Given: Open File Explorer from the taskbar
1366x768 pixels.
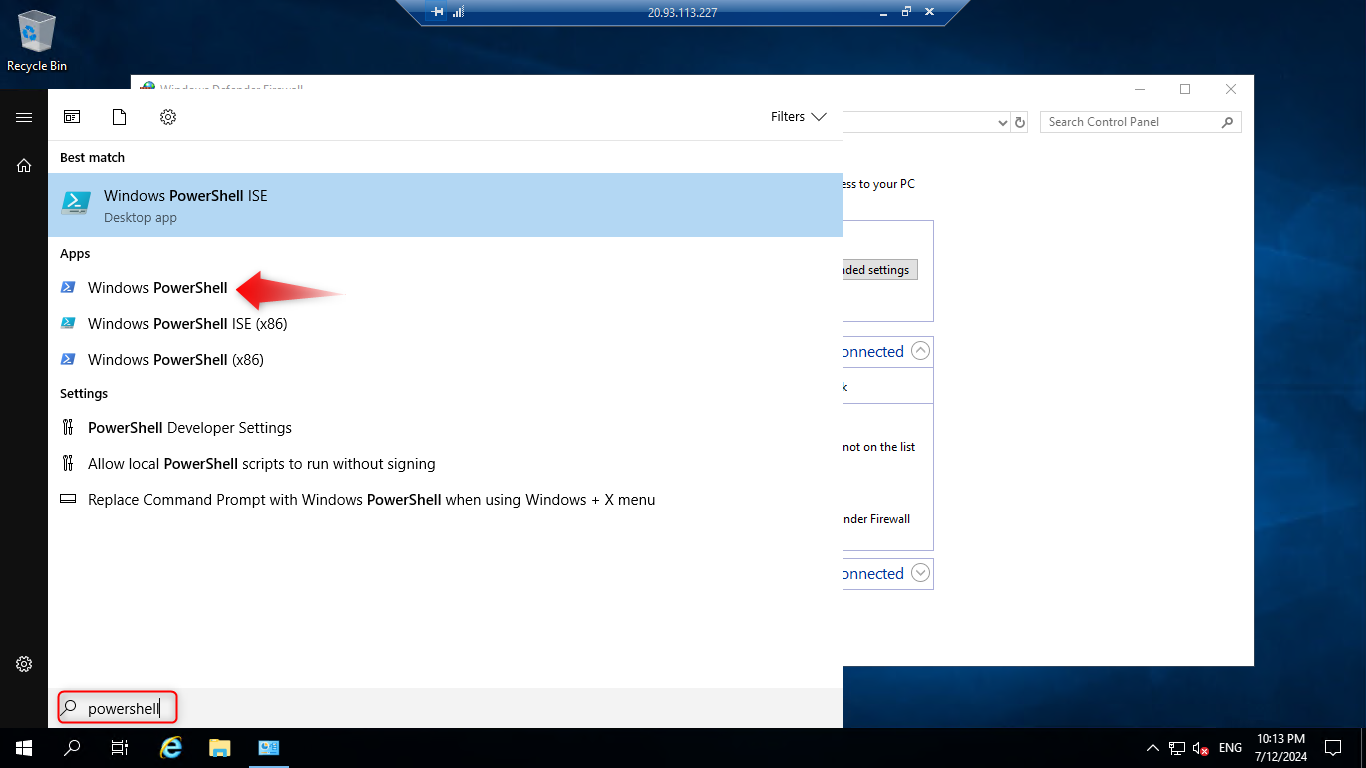Looking at the screenshot, I should coord(220,748).
